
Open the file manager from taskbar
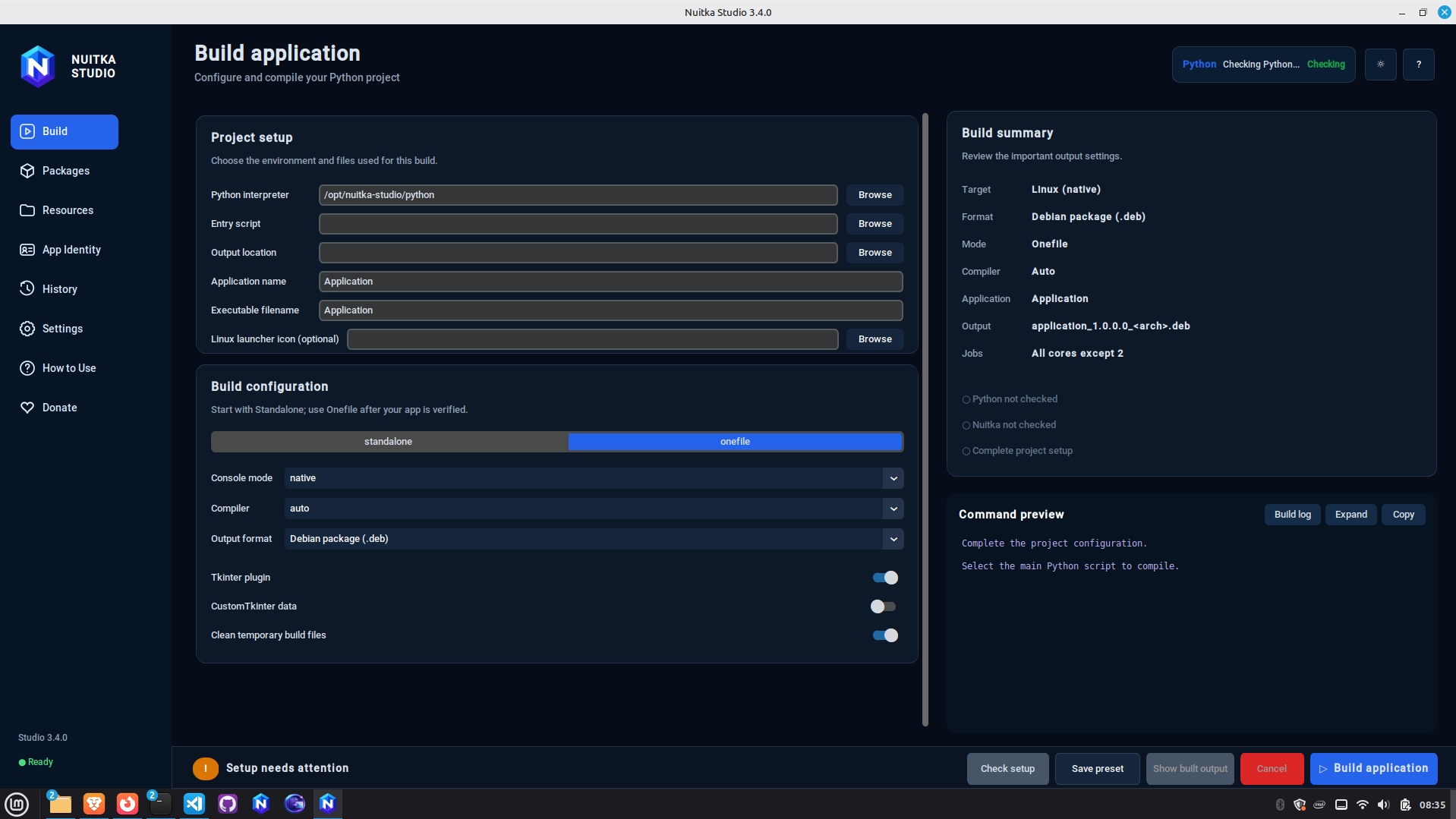click(60, 804)
